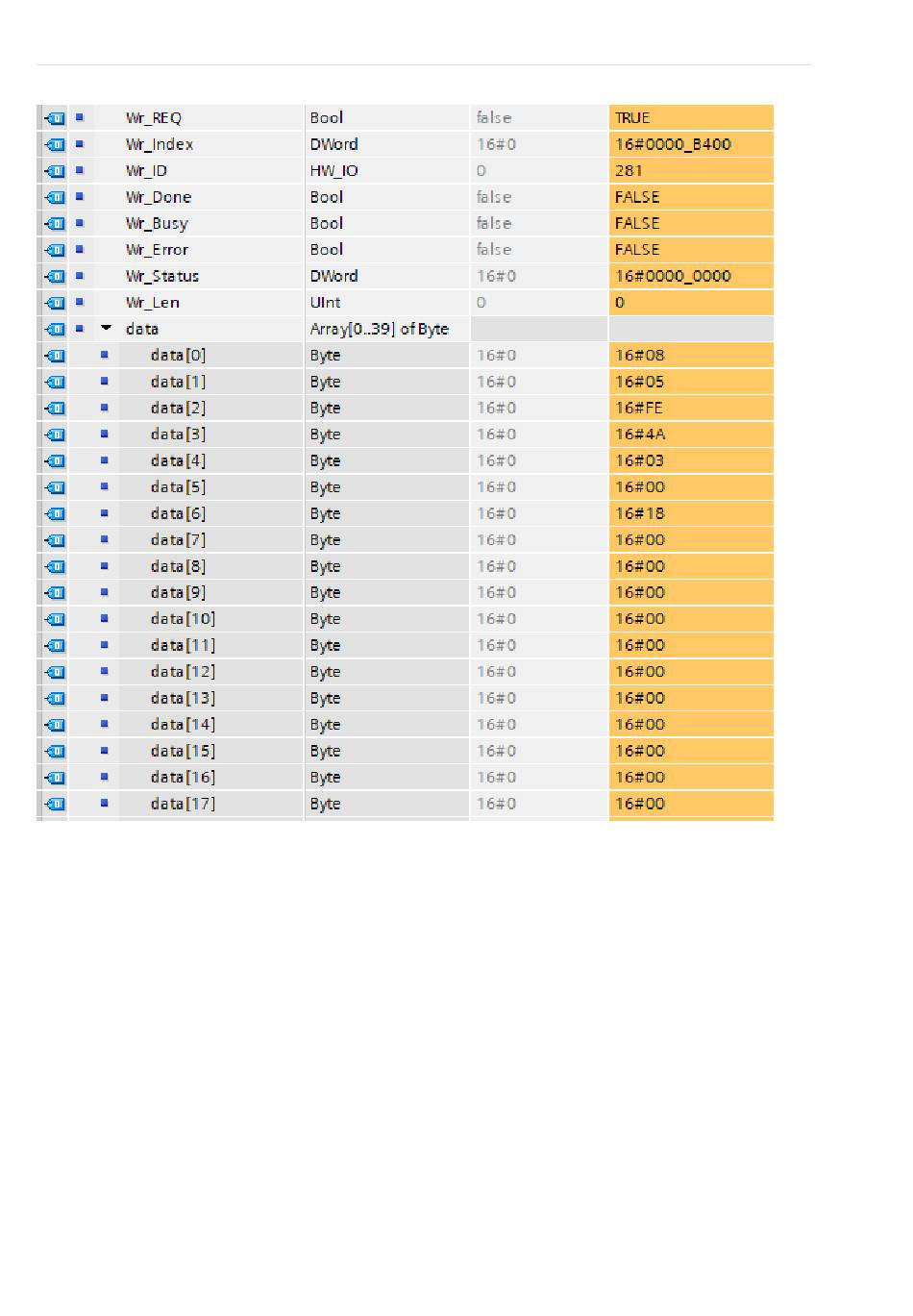
Task: Collapse the data array expander arrow
Action: point(106,329)
